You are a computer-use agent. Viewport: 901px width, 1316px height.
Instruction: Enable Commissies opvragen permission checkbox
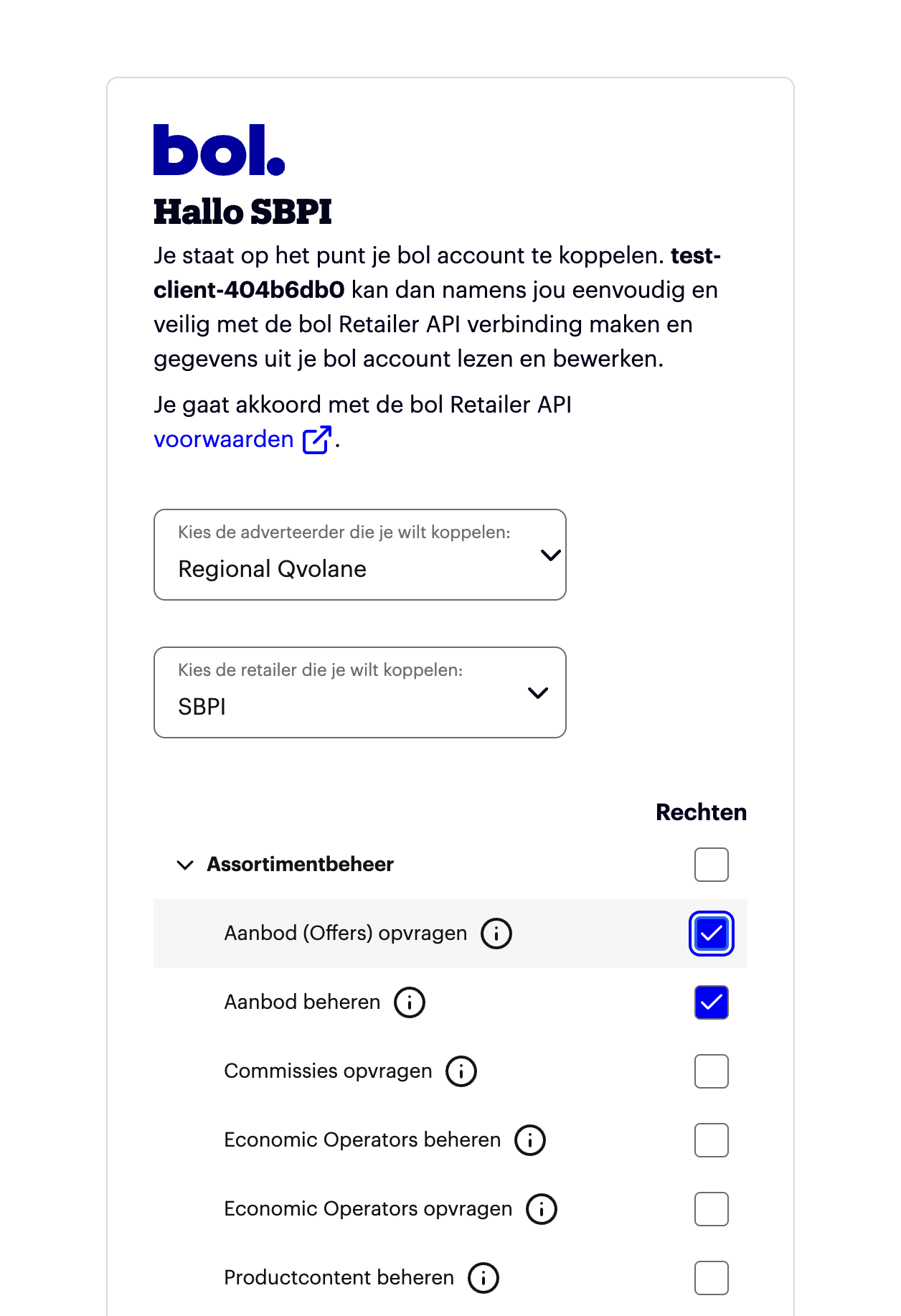(x=712, y=1071)
